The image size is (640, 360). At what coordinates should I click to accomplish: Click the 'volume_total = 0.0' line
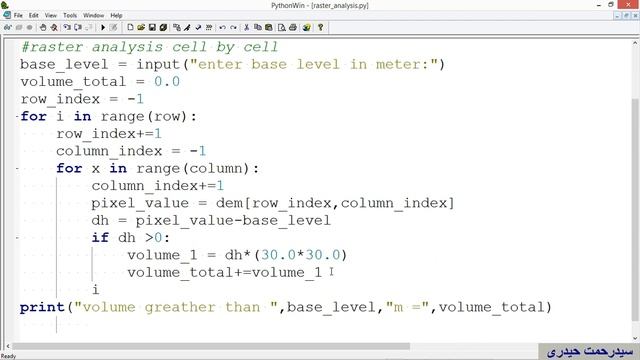(100, 82)
